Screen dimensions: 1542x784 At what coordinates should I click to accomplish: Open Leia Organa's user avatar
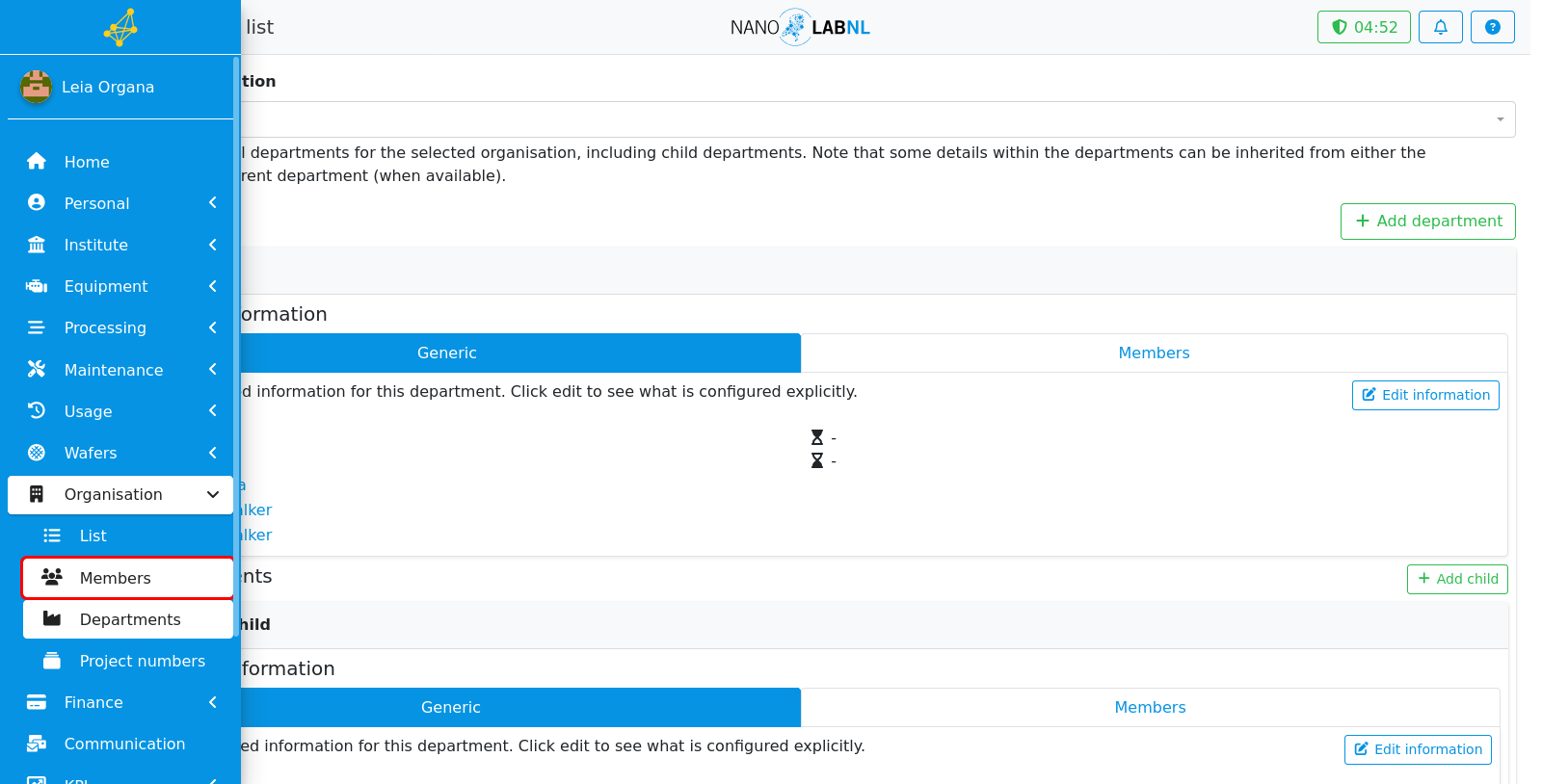pyautogui.click(x=36, y=87)
